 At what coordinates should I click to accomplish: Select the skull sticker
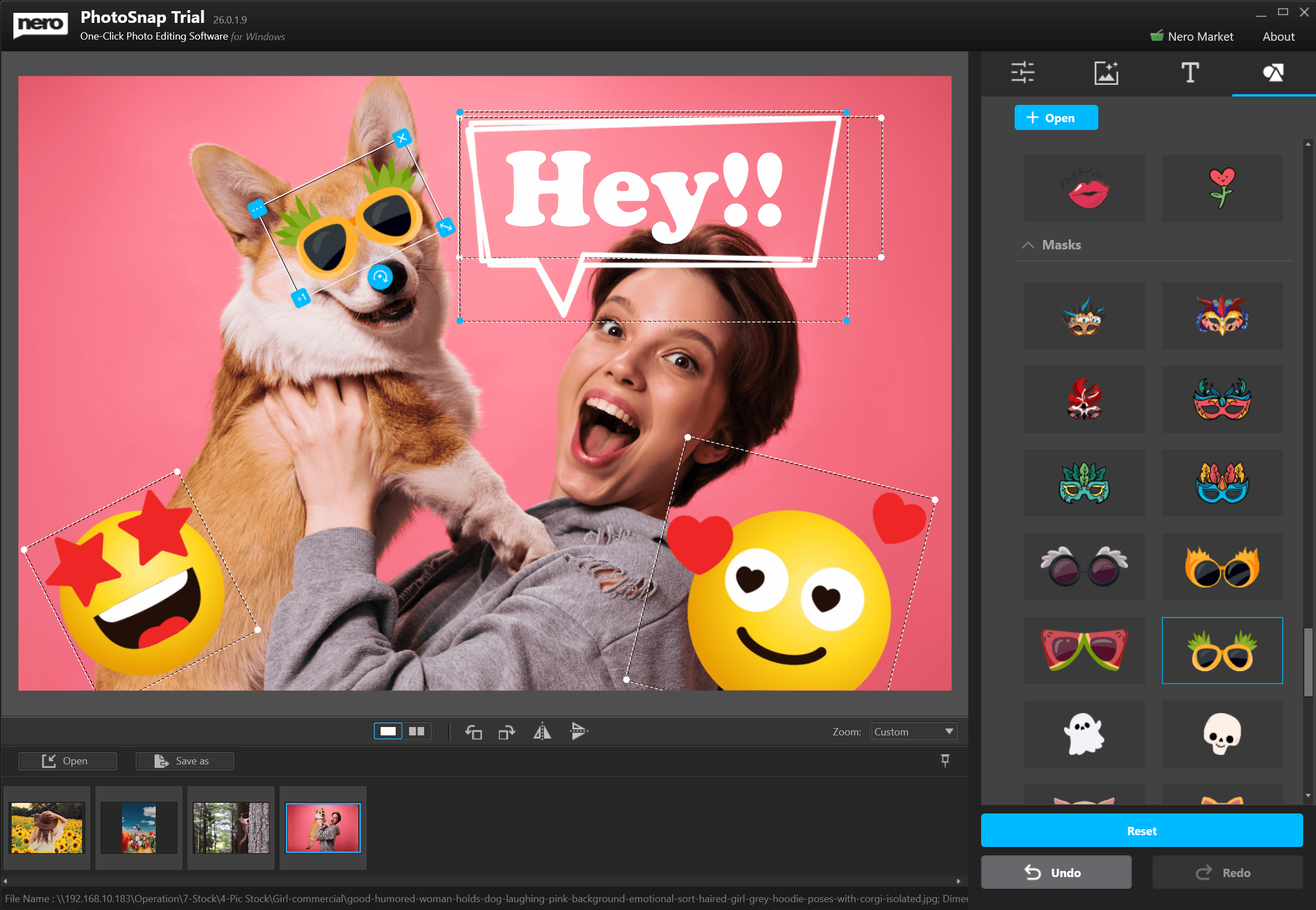coord(1221,734)
